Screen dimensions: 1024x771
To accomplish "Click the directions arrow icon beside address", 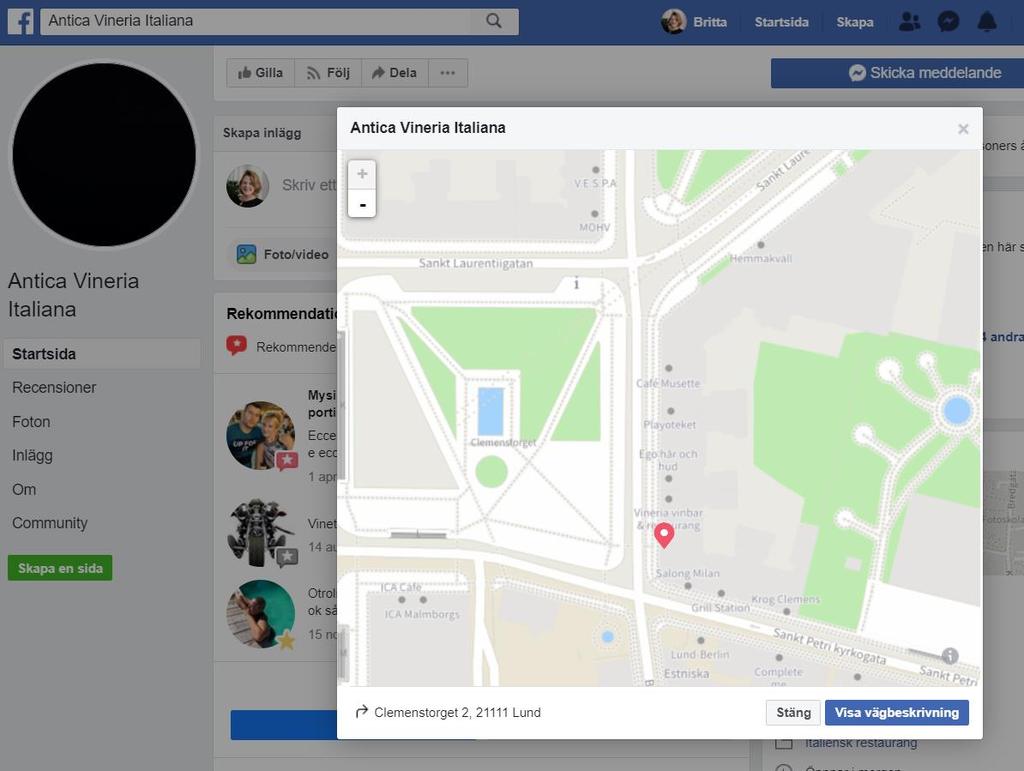I will [361, 712].
